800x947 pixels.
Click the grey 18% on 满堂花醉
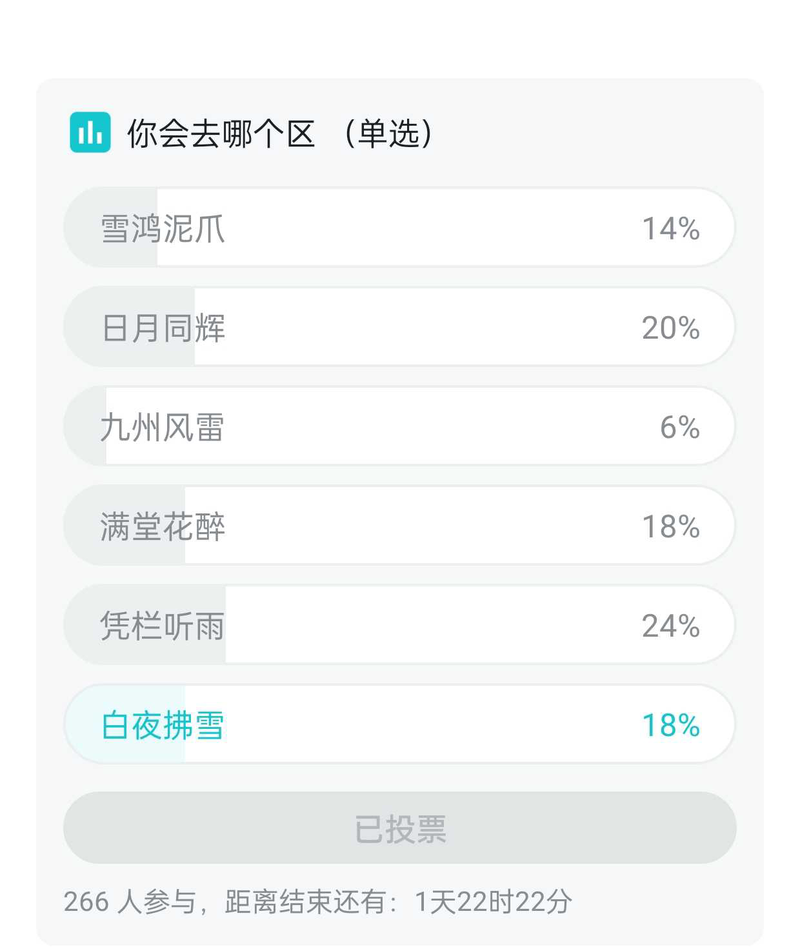(x=670, y=527)
